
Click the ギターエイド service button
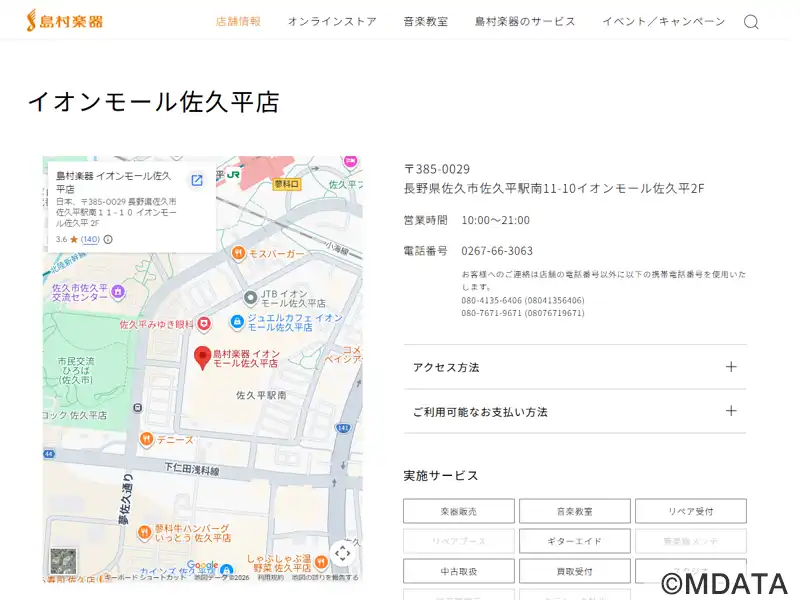(x=574, y=541)
